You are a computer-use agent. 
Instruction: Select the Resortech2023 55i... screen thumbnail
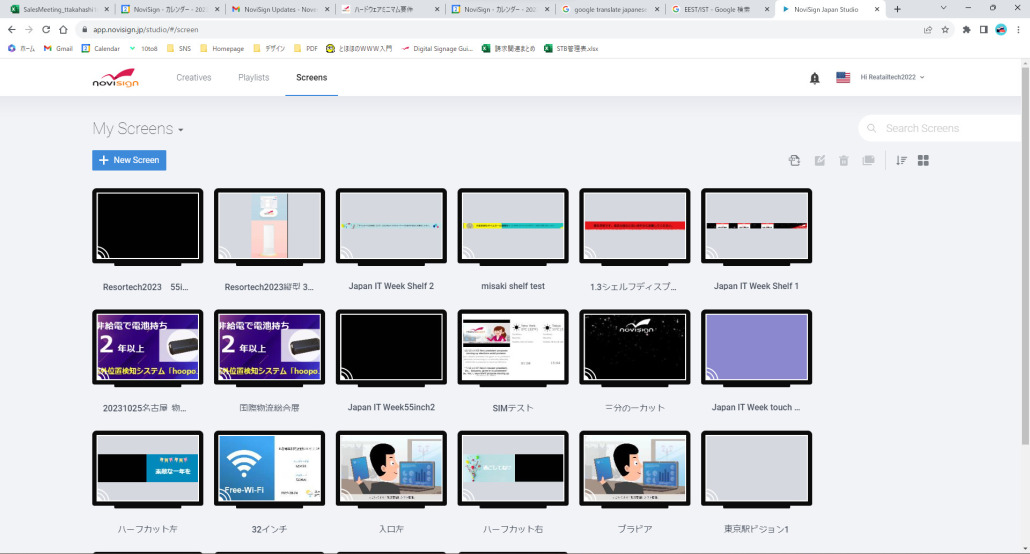148,226
